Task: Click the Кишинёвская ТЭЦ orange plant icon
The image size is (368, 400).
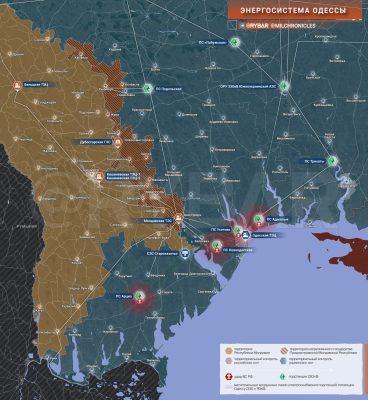Action: (x=99, y=177)
